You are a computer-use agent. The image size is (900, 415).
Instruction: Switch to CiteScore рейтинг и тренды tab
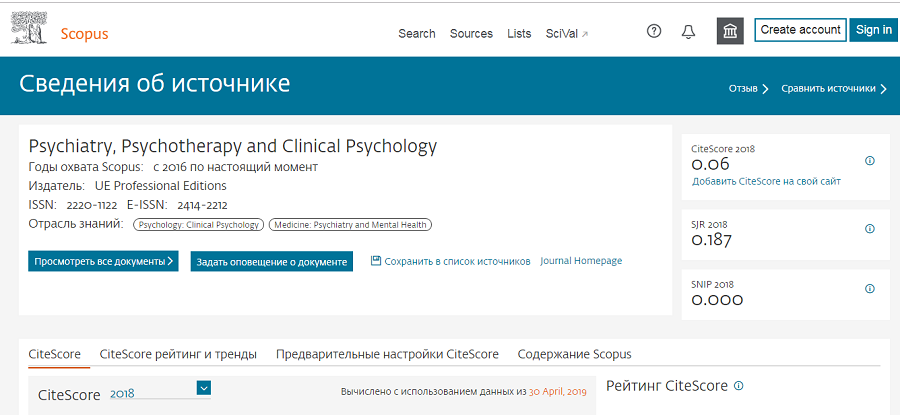pyautogui.click(x=178, y=354)
